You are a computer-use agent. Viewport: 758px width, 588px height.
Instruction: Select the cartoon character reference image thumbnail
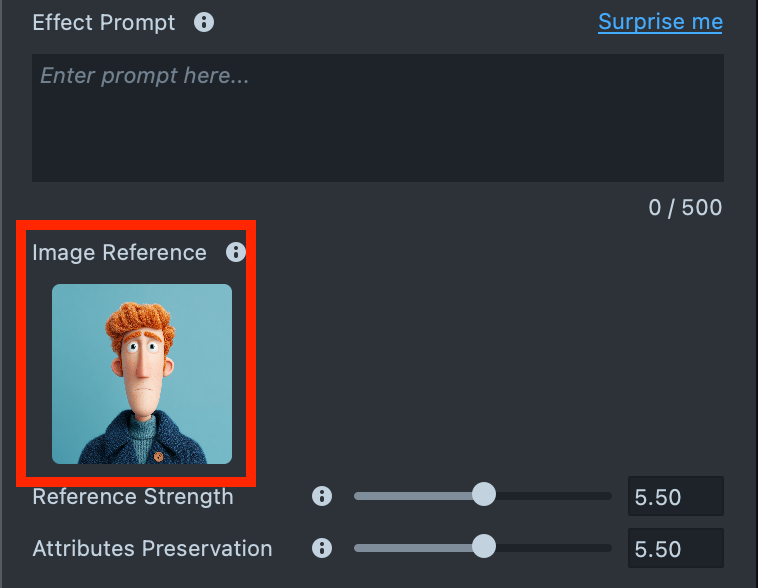point(142,374)
